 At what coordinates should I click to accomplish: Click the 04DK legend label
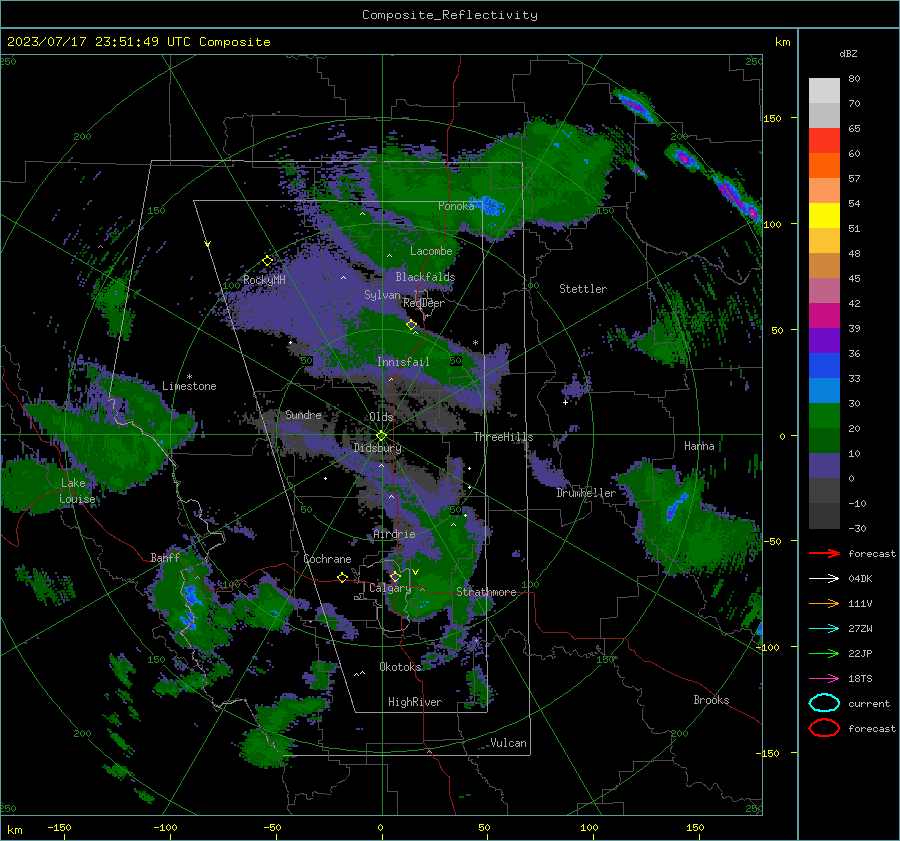coord(860,579)
